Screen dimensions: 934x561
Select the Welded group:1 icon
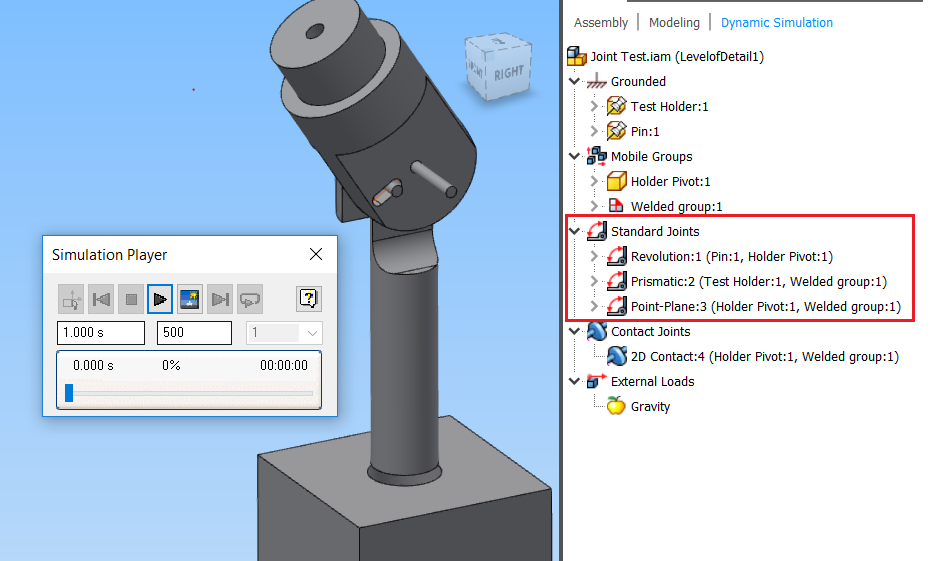[x=616, y=206]
